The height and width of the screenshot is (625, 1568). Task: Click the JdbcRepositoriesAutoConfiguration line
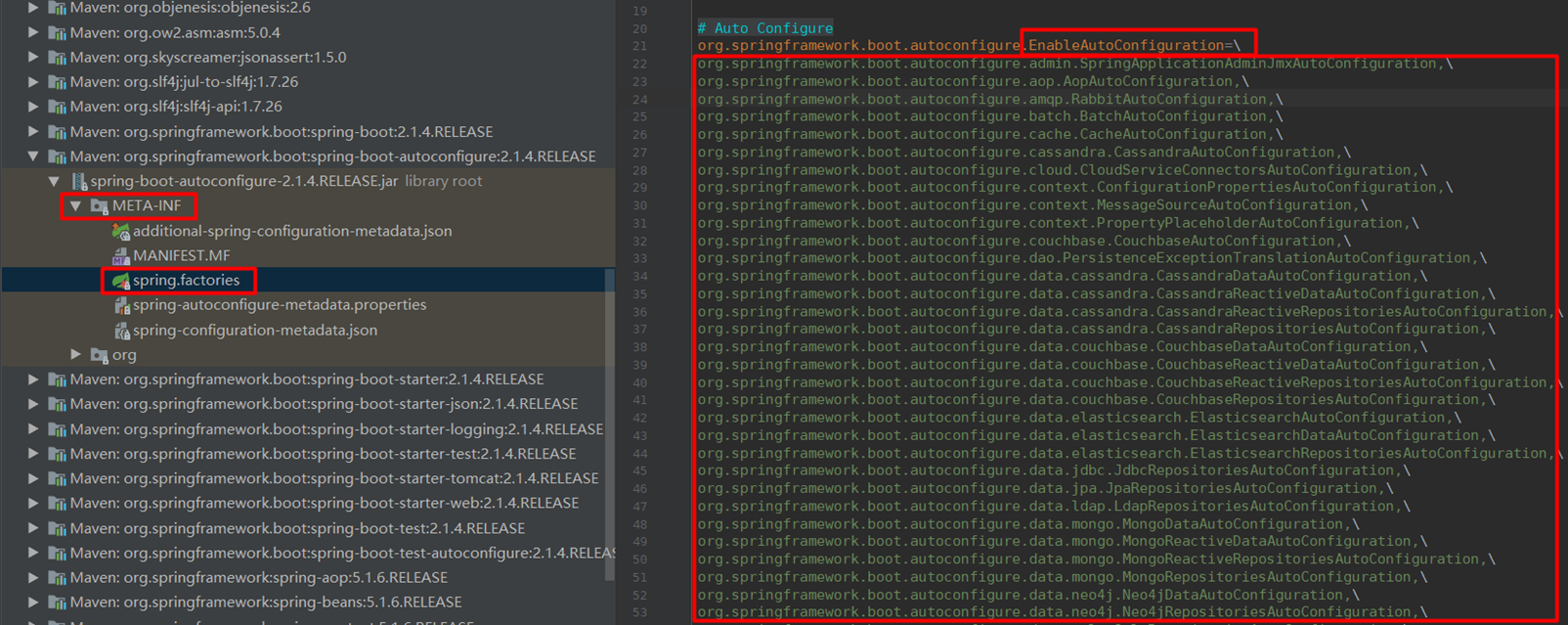click(x=1054, y=470)
